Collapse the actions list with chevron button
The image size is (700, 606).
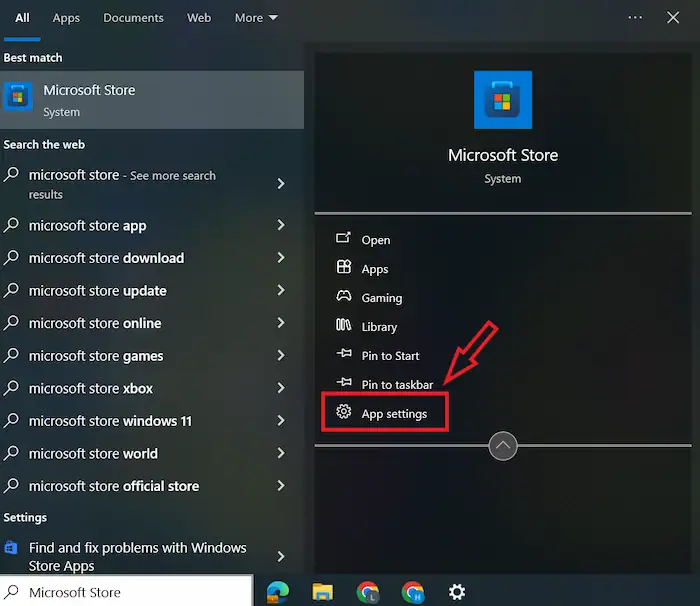(x=503, y=446)
